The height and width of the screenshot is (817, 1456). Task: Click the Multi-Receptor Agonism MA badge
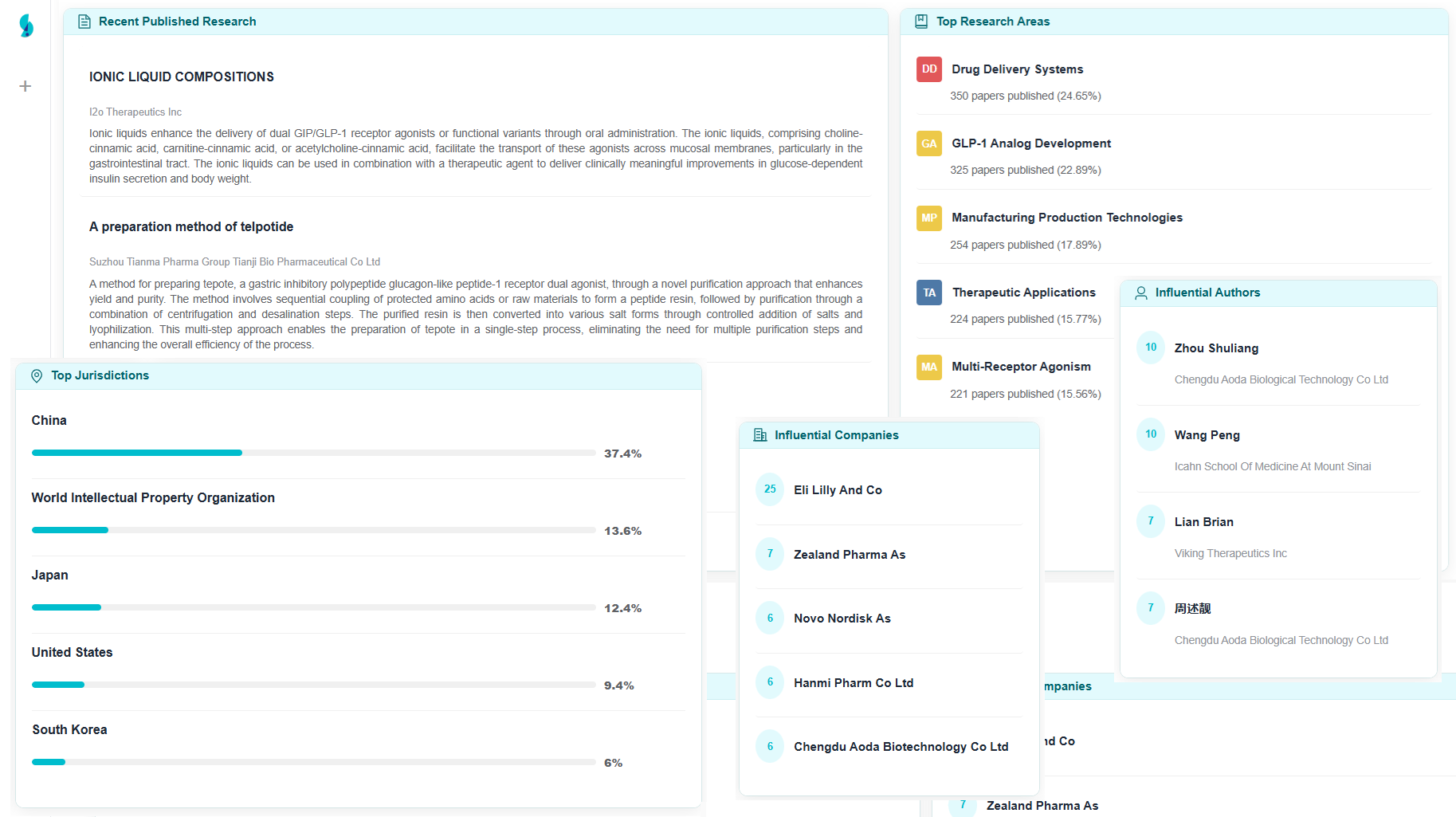(x=929, y=367)
